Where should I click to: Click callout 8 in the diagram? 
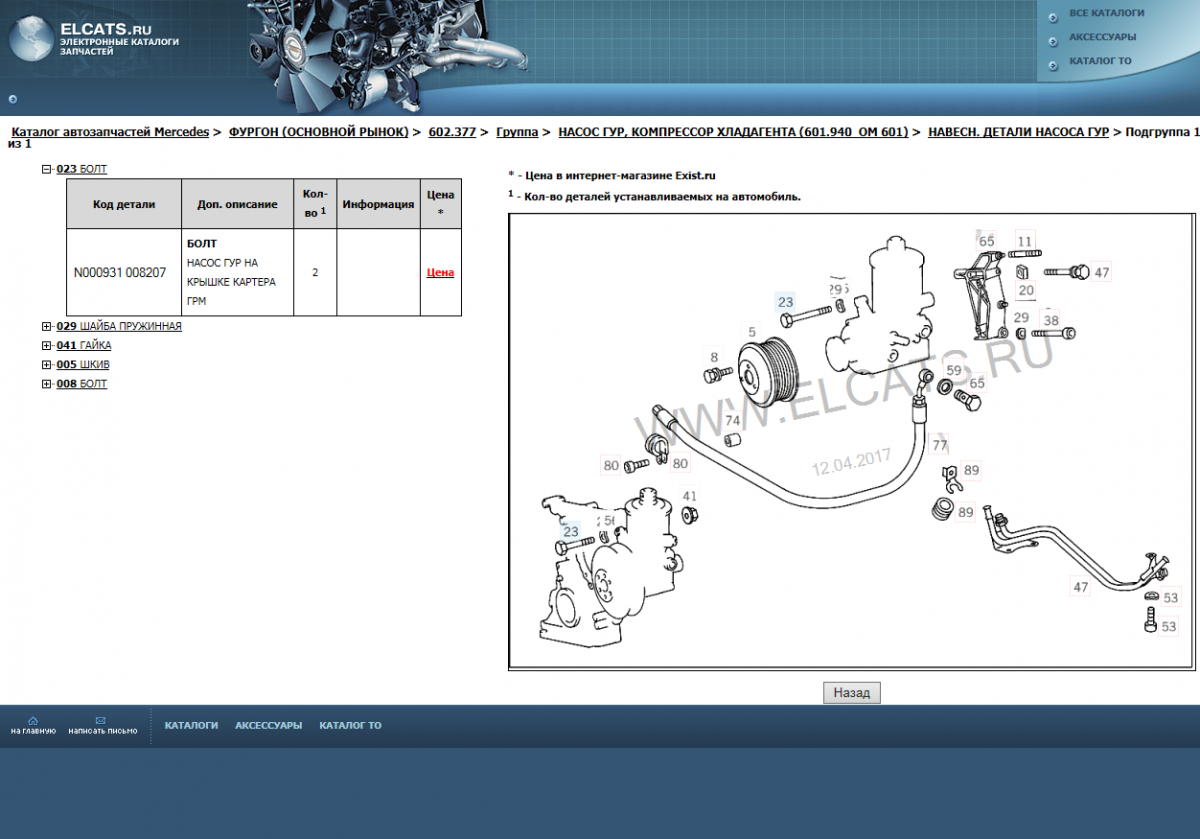714,357
